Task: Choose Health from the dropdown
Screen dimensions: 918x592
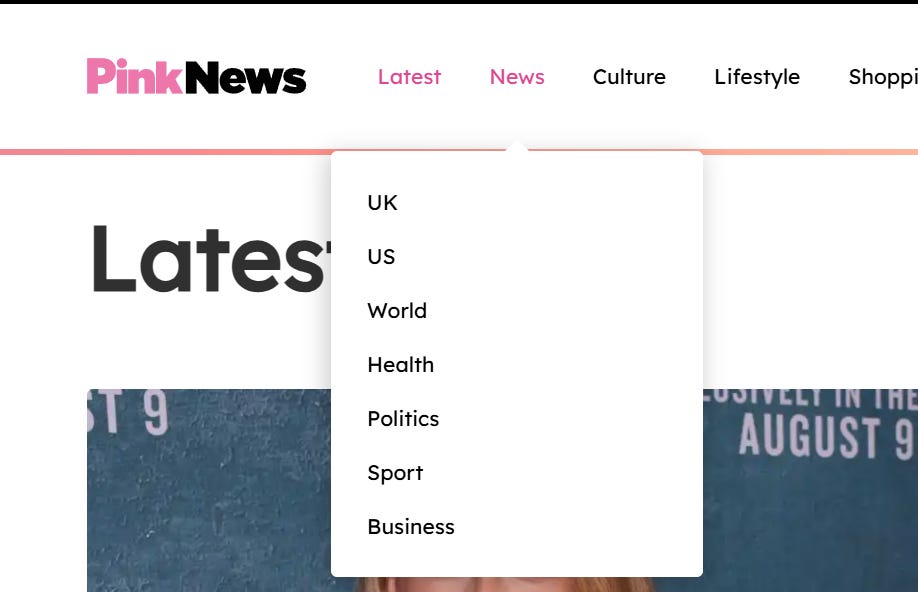Action: 400,365
